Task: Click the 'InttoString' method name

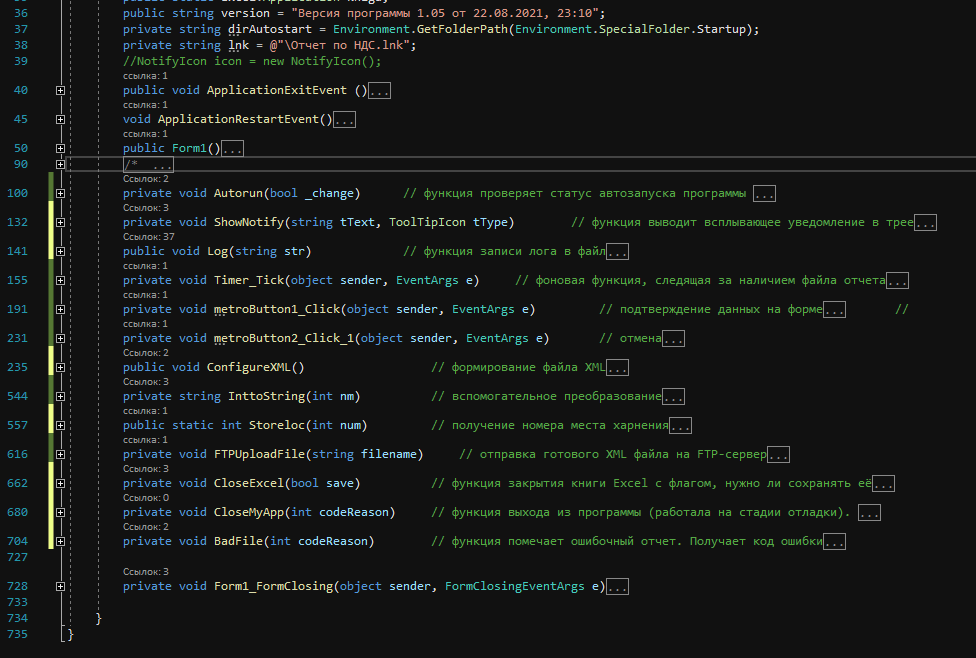Action: point(266,397)
